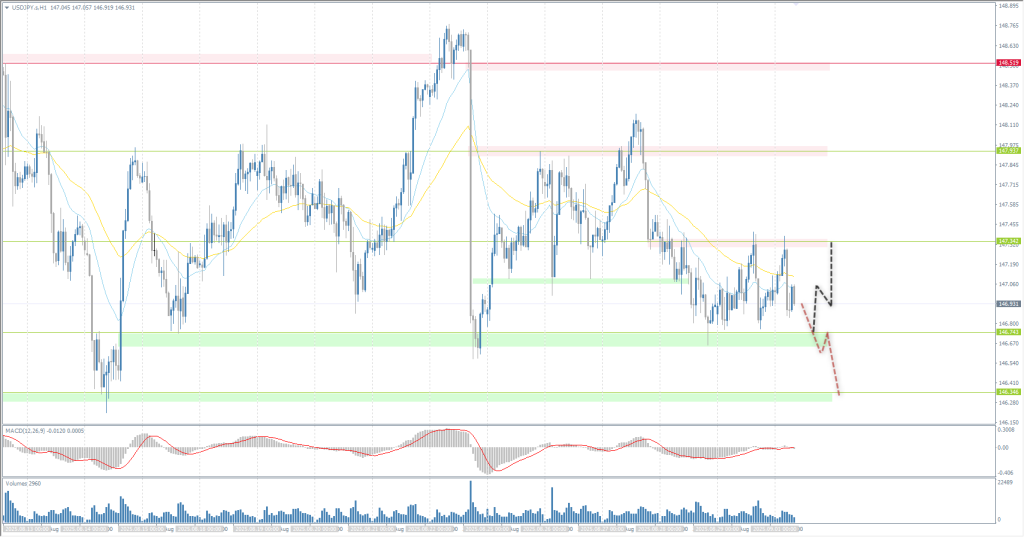
Task: Select the 146.346 support price tag
Action: (x=1008, y=393)
